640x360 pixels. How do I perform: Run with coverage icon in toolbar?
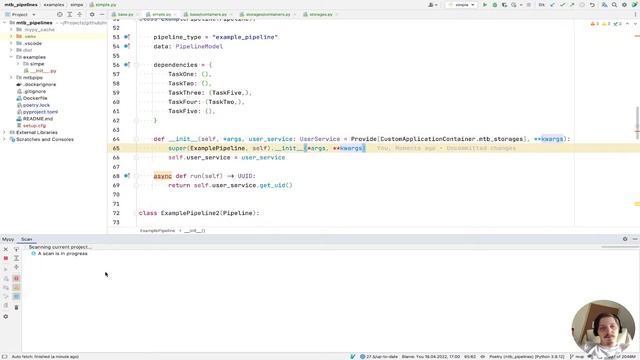tap(504, 5)
